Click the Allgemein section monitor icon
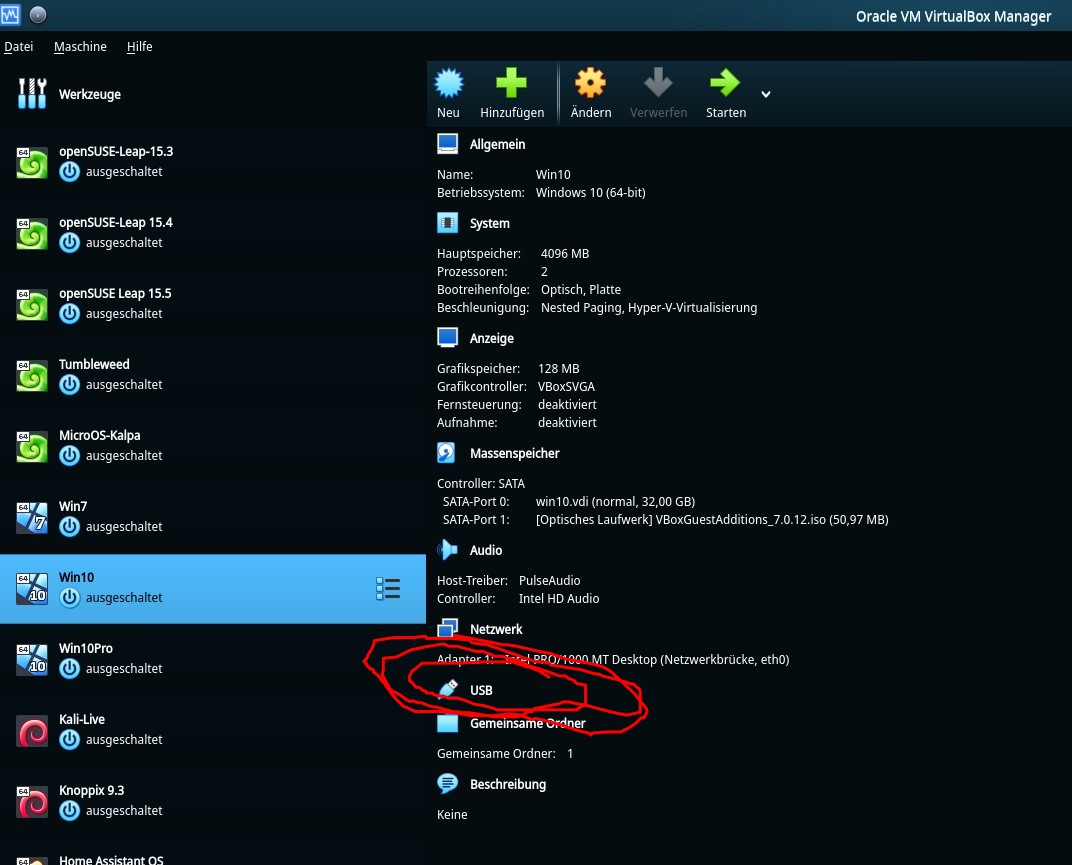Screen dimensions: 1072x865 click(448, 144)
